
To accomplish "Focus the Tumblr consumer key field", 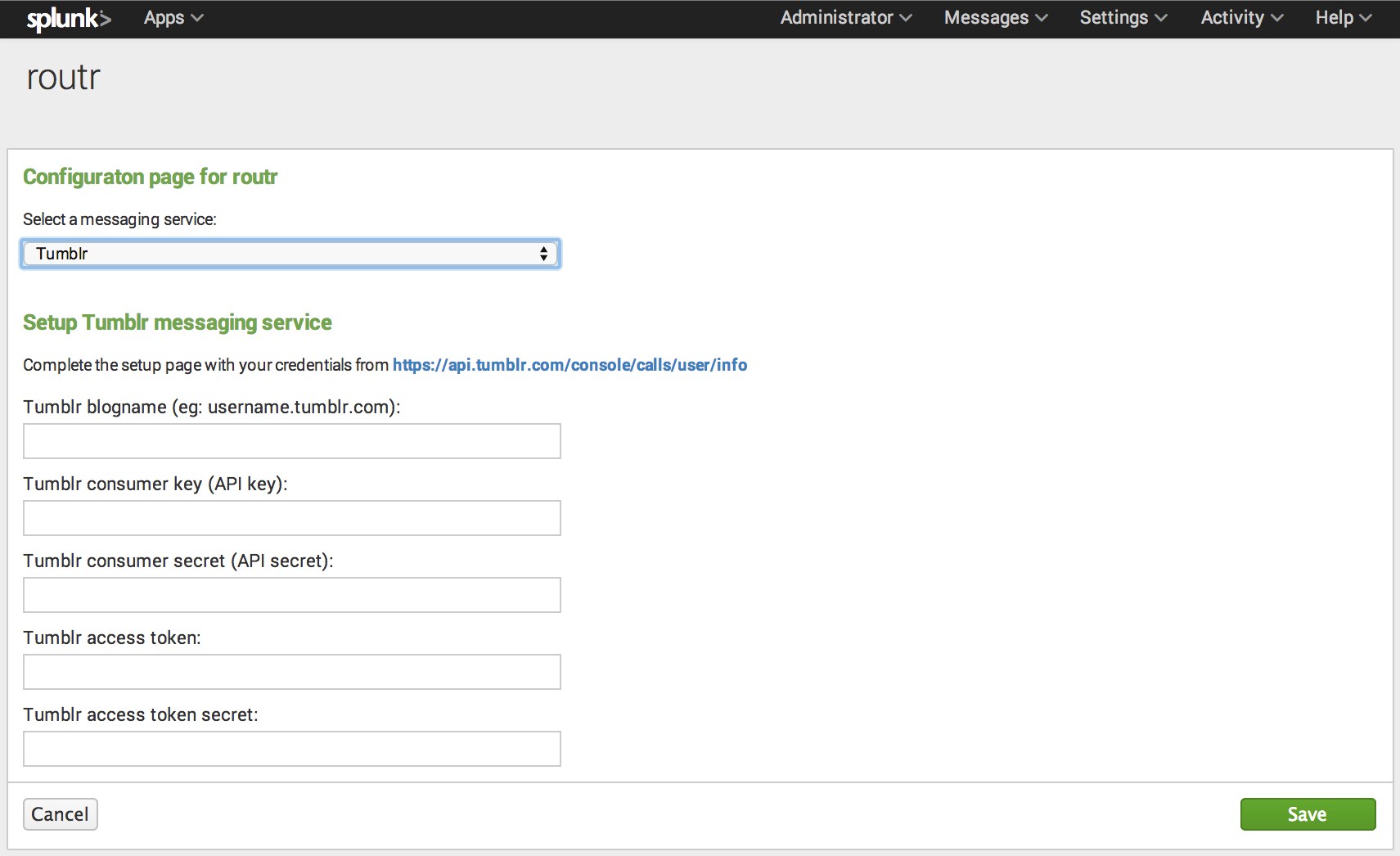I will coord(292,518).
